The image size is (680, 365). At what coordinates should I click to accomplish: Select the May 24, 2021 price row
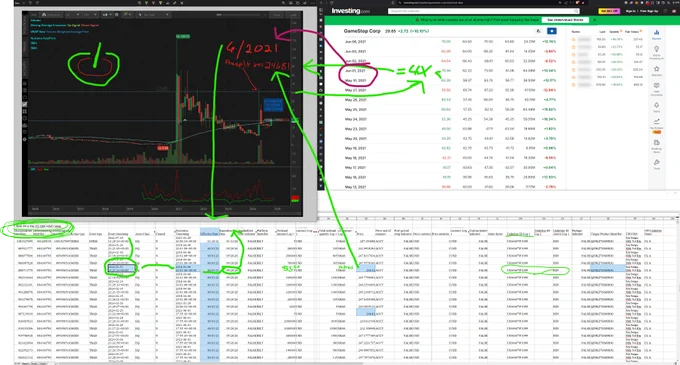pos(450,119)
